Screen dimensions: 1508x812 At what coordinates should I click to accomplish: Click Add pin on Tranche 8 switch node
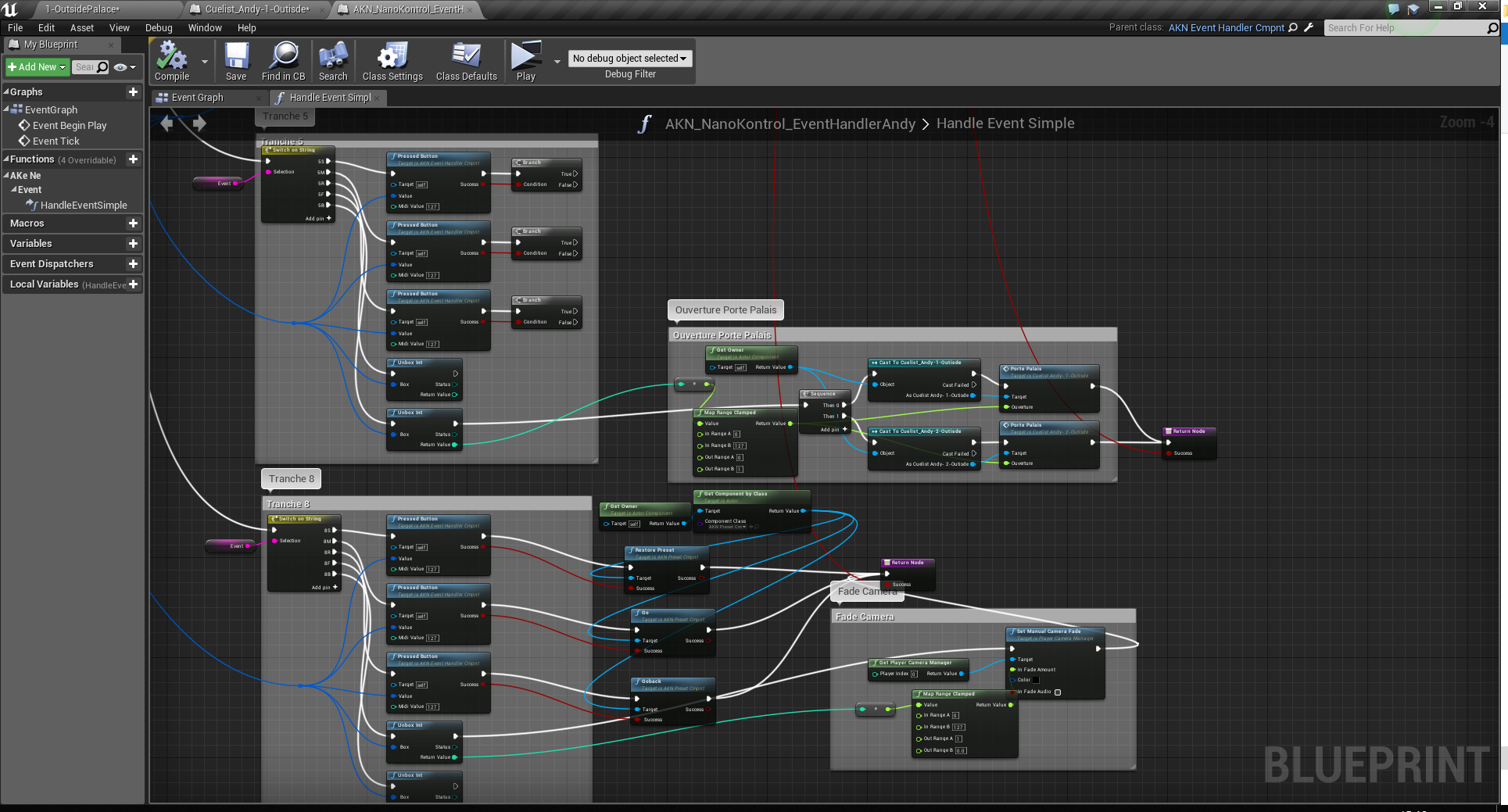(324, 587)
